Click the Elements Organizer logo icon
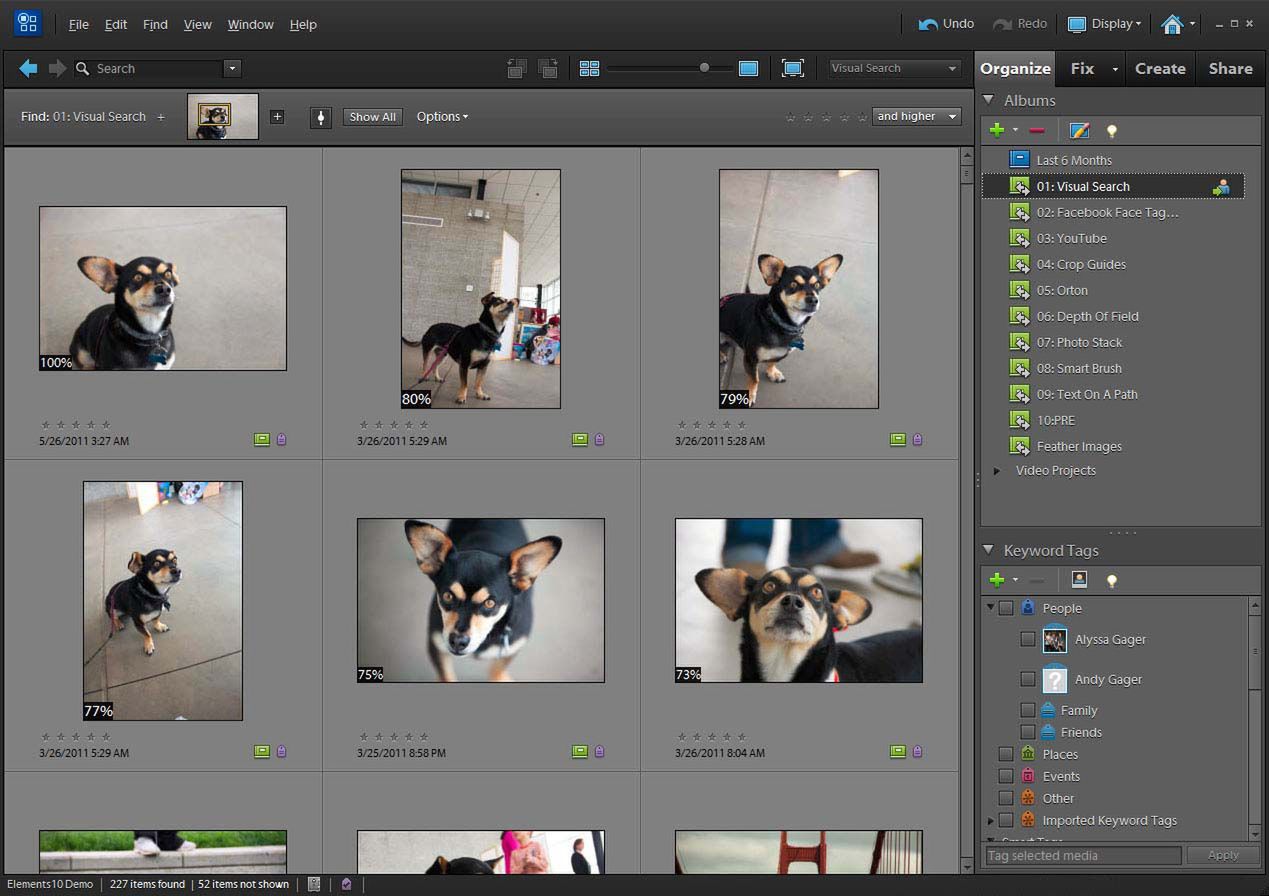This screenshot has height=896, width=1269. click(x=27, y=23)
